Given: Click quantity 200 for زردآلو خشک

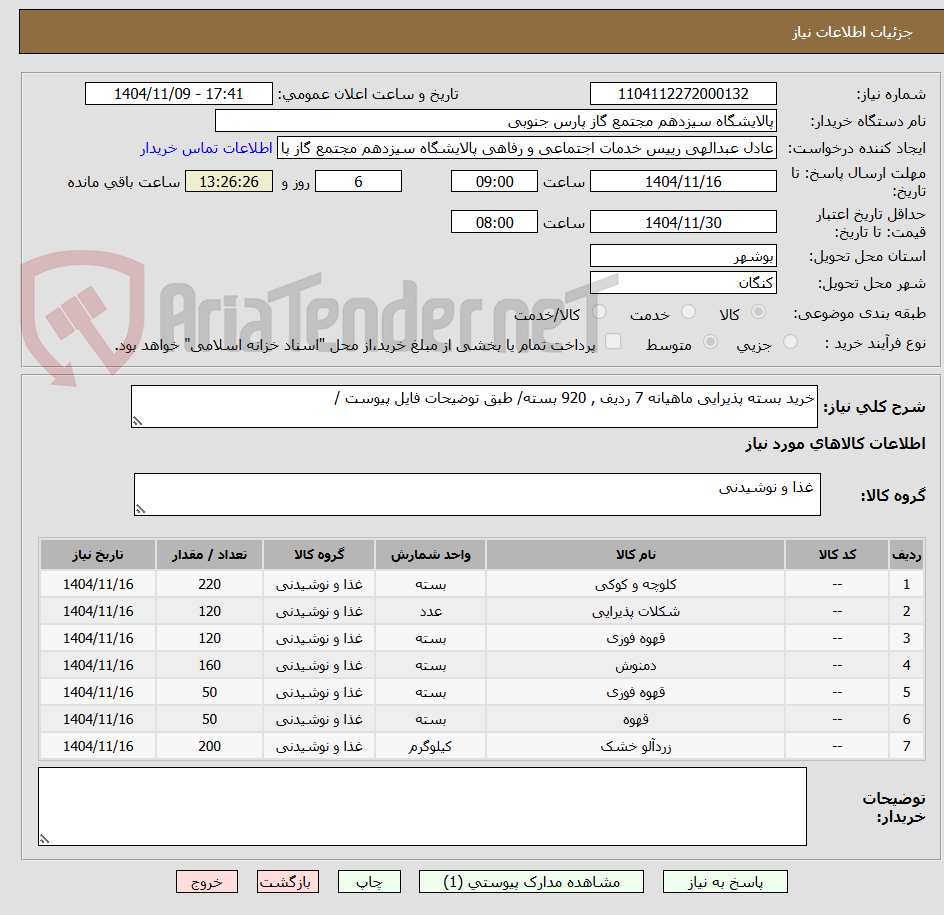Looking at the screenshot, I should coord(210,746).
